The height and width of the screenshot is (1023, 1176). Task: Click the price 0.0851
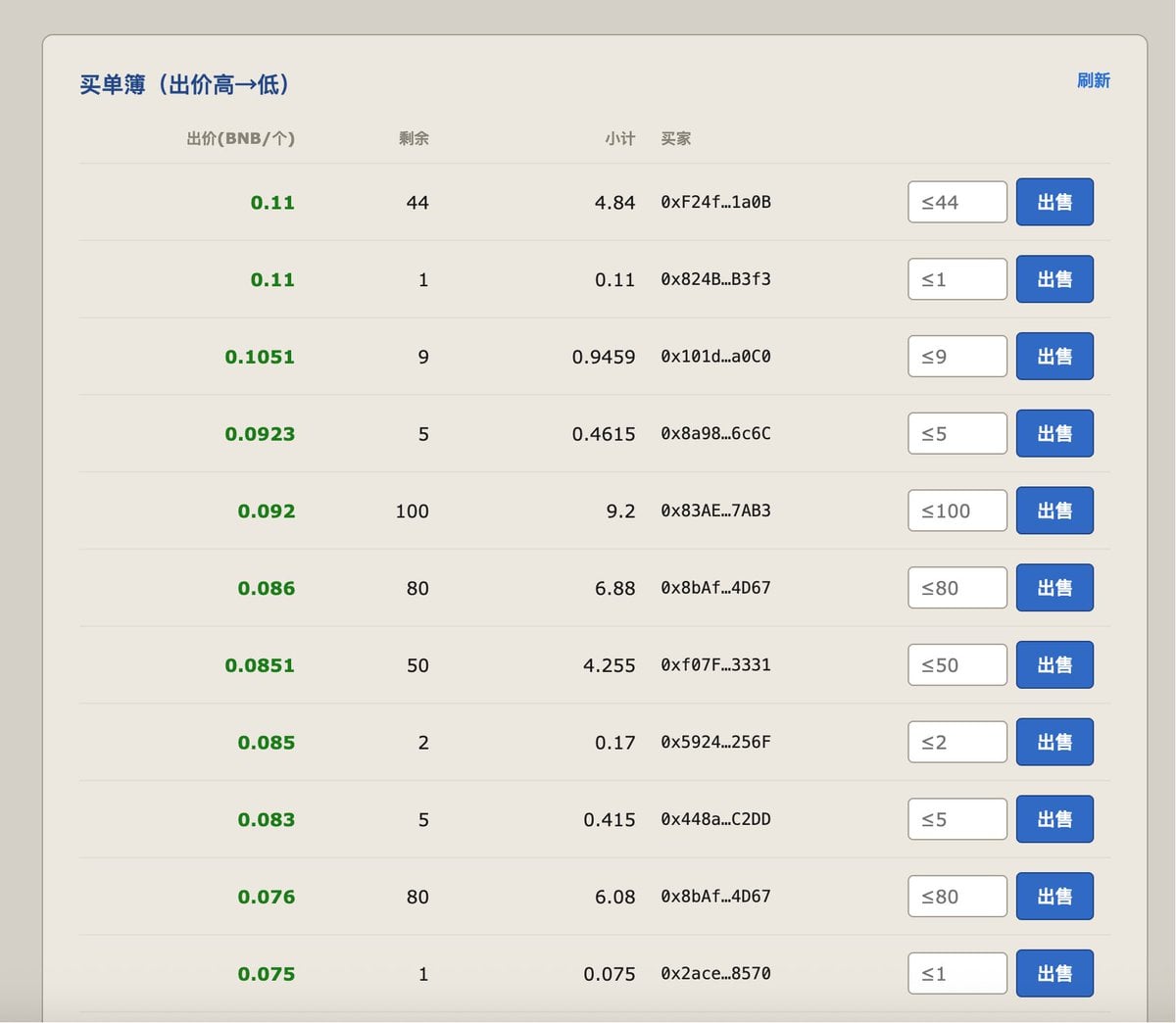260,665
